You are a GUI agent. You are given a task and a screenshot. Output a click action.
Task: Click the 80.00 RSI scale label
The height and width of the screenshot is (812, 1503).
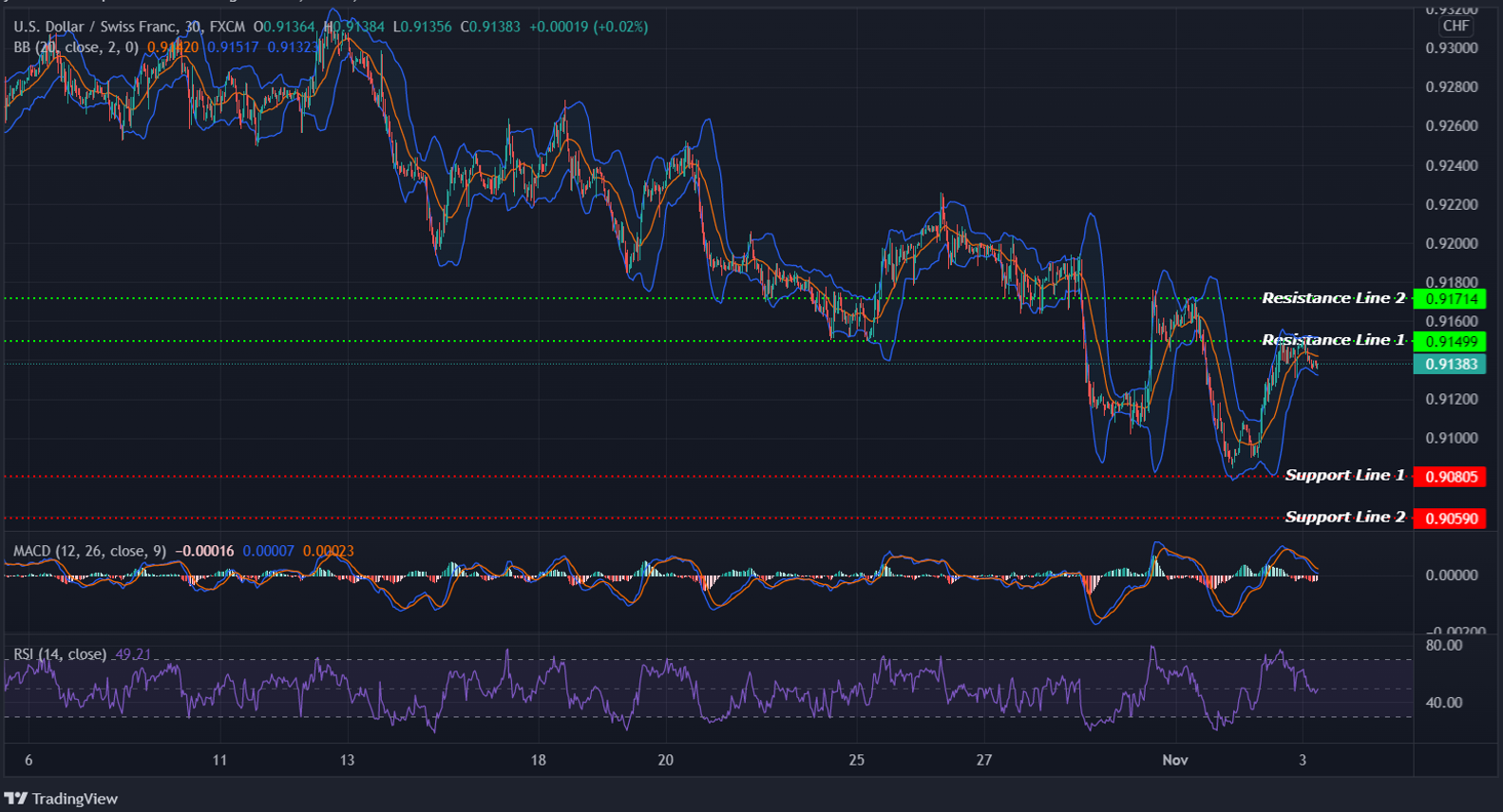1444,645
